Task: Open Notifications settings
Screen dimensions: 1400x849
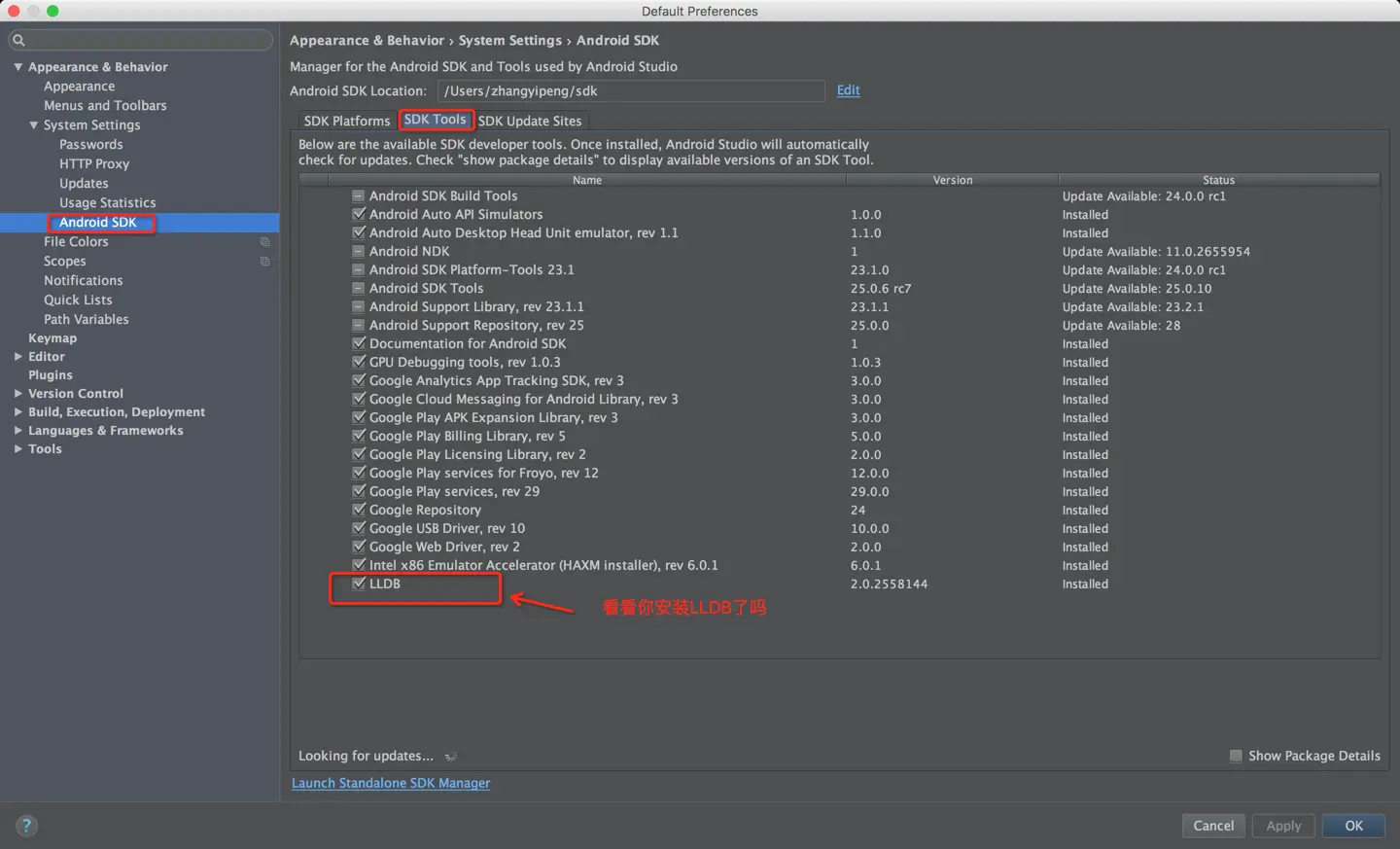Action: (x=83, y=281)
